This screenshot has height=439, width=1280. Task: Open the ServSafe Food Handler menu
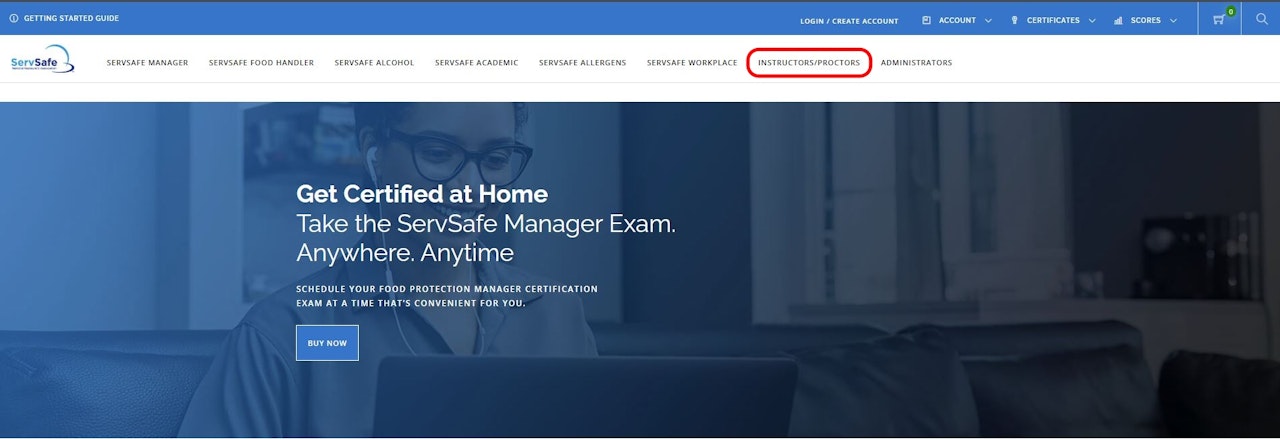click(261, 63)
